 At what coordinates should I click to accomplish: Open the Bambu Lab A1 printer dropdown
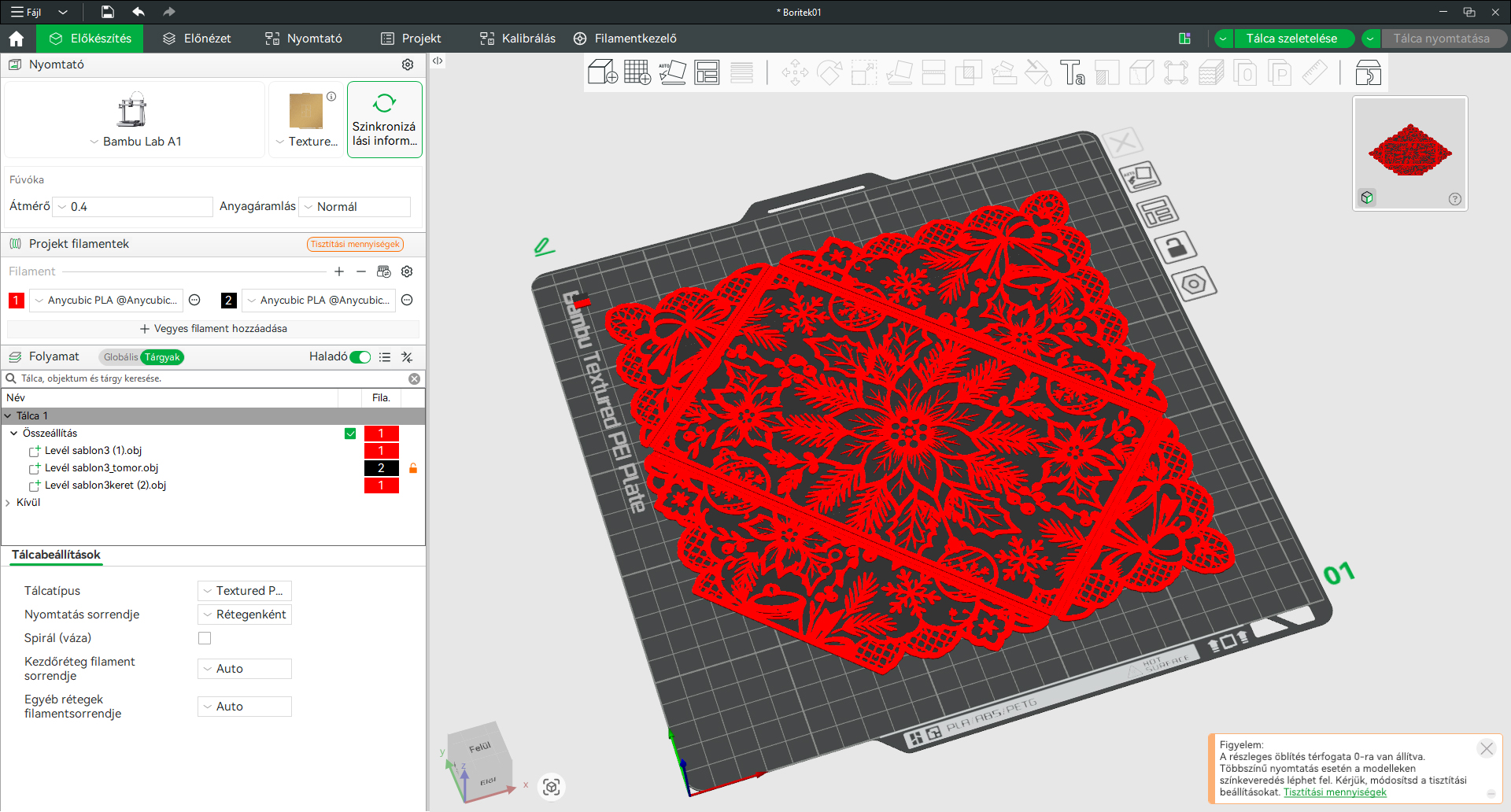[x=135, y=142]
